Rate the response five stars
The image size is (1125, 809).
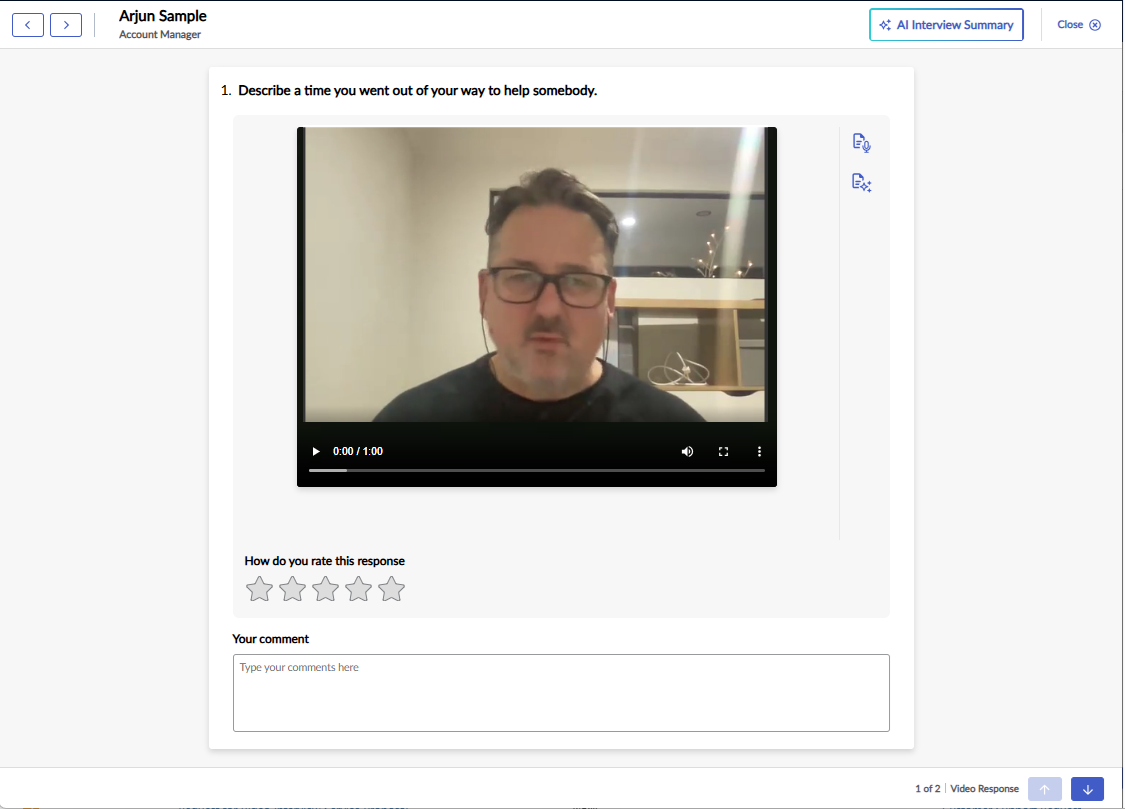(x=392, y=590)
